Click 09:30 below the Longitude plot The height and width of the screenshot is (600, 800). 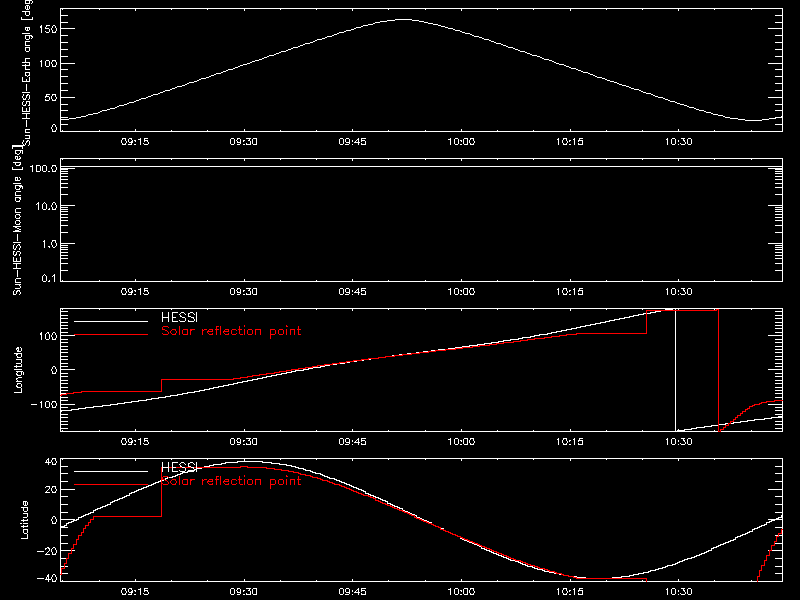point(243,442)
